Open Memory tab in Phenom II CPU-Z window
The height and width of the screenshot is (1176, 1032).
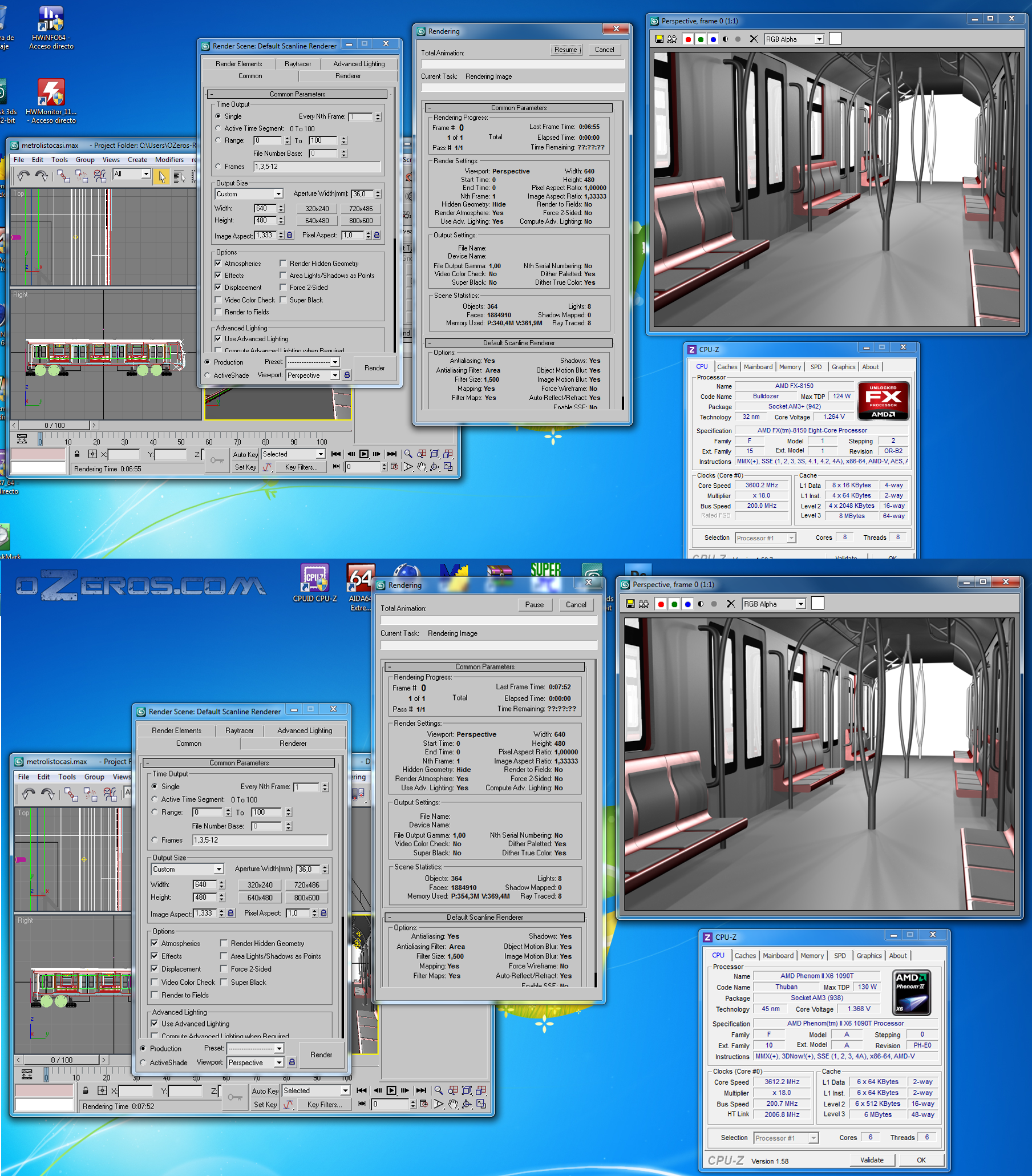812,956
